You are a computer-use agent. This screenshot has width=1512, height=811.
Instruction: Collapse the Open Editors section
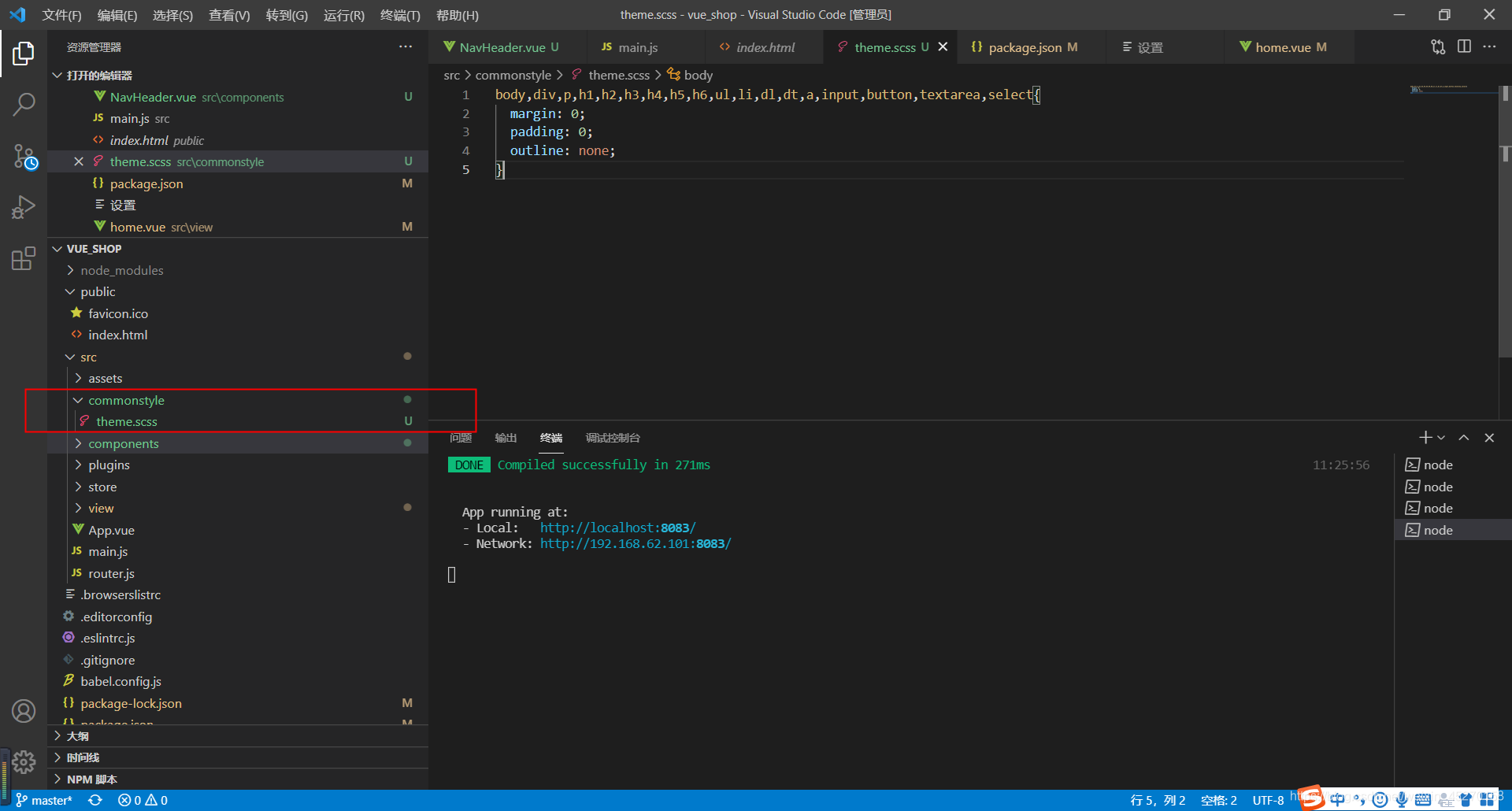tap(57, 75)
